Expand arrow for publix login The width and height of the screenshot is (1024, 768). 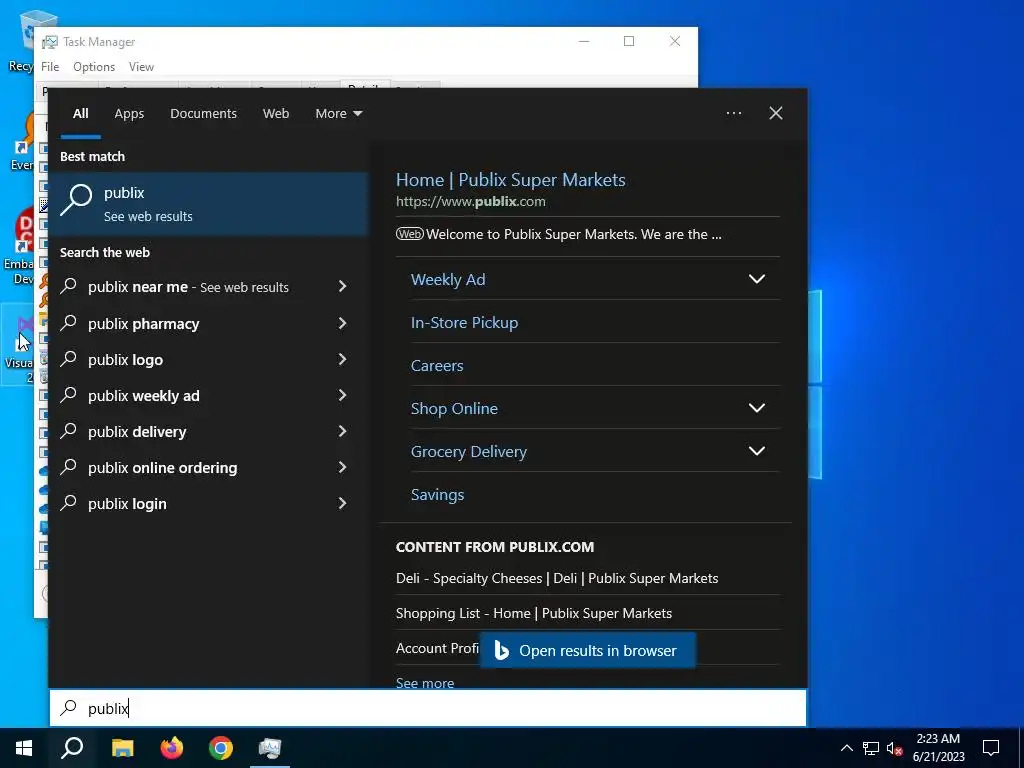(x=342, y=502)
